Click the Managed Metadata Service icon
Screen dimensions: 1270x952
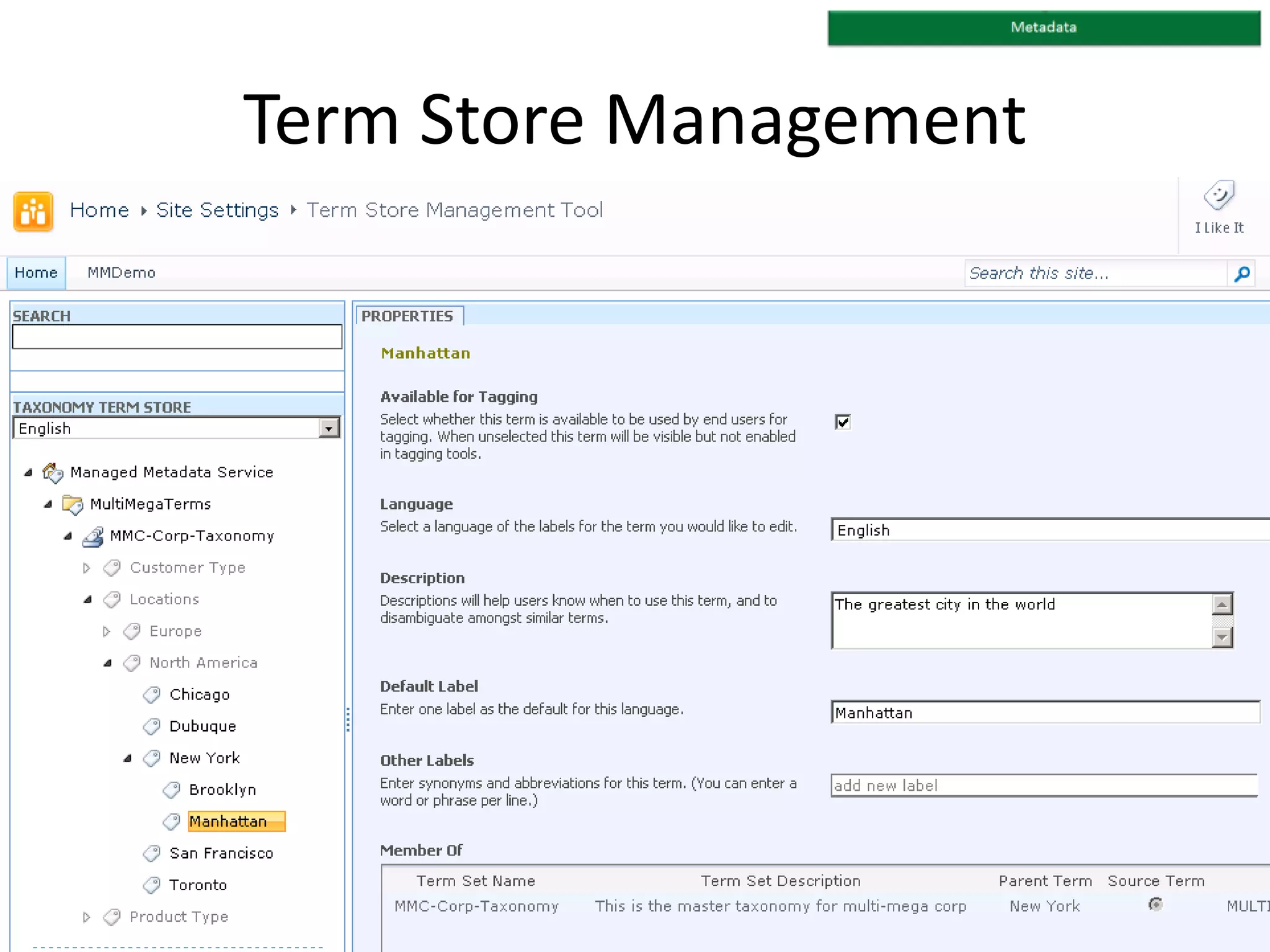point(53,473)
